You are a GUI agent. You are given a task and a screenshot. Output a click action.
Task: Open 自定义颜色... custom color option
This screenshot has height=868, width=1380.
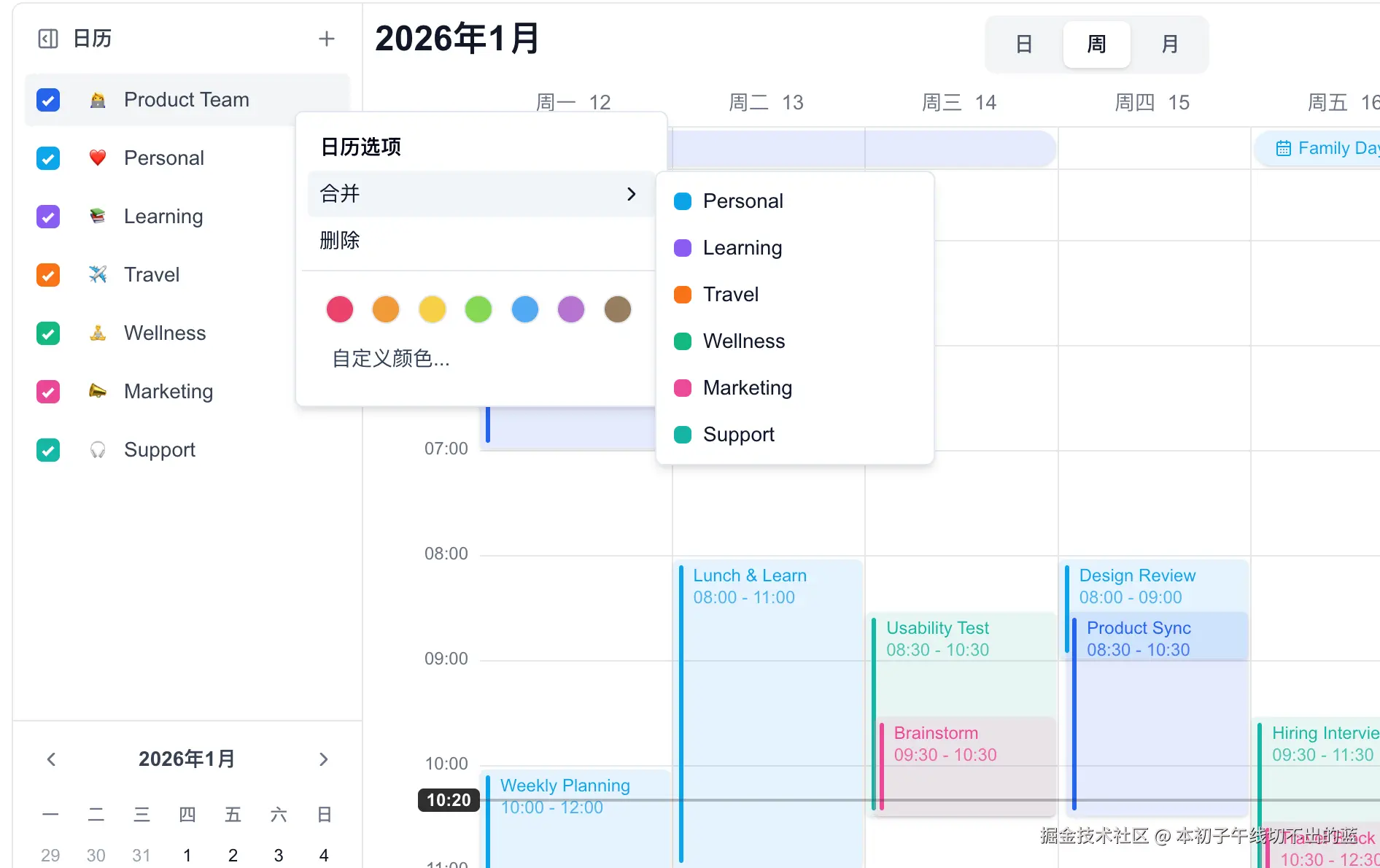coord(391,359)
